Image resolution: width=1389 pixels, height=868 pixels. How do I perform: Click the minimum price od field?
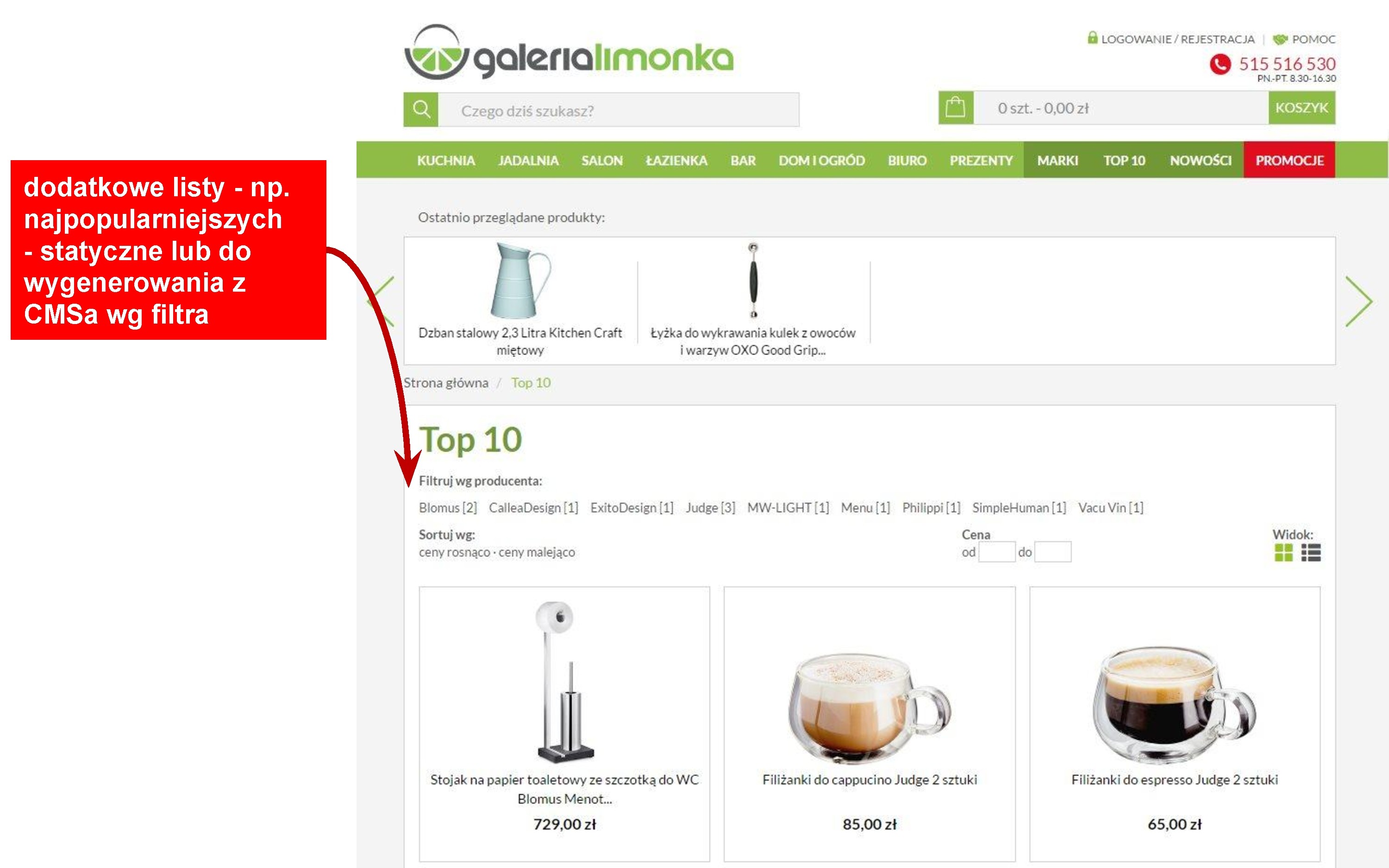996,552
